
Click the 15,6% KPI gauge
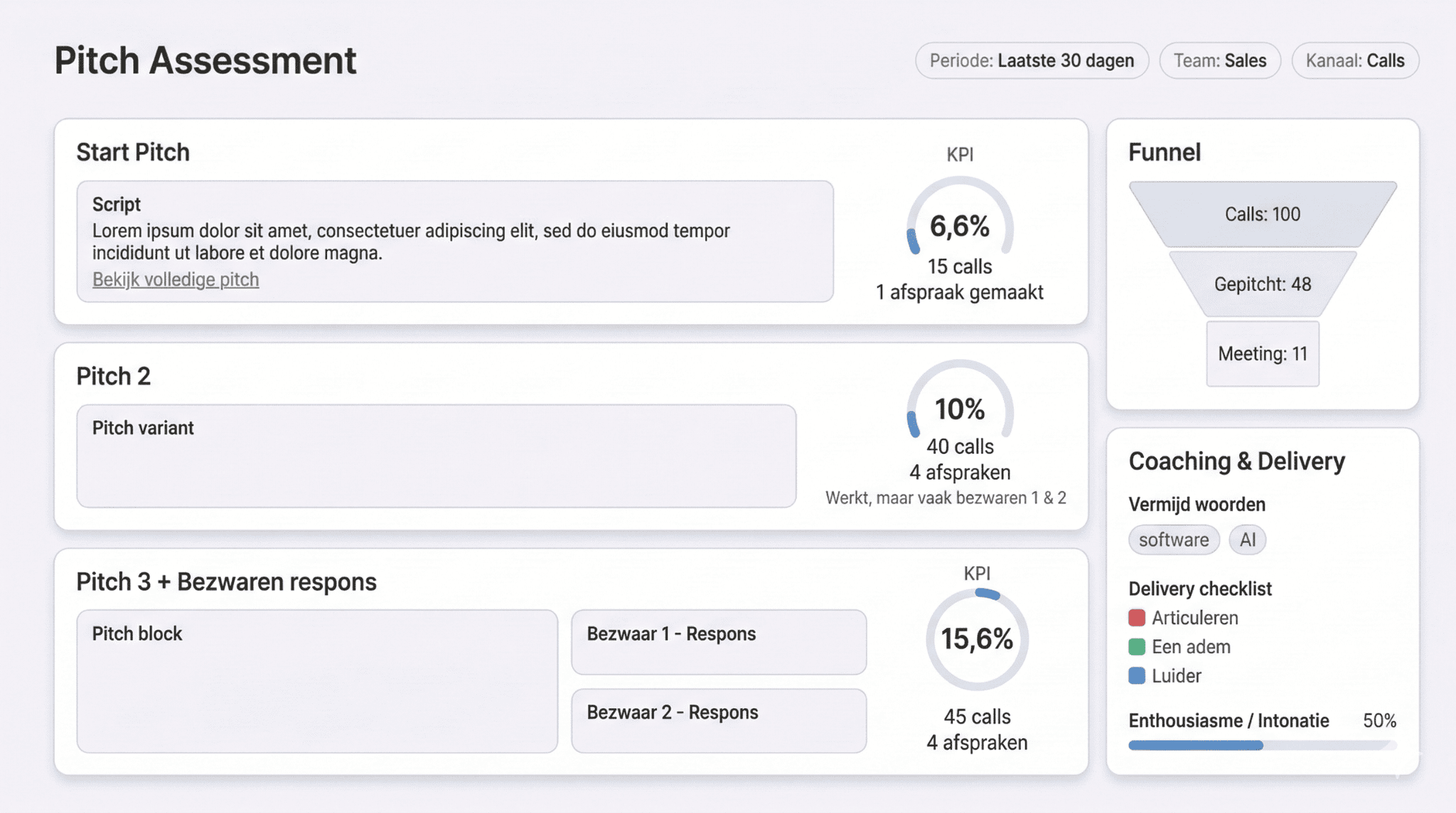[x=977, y=639]
